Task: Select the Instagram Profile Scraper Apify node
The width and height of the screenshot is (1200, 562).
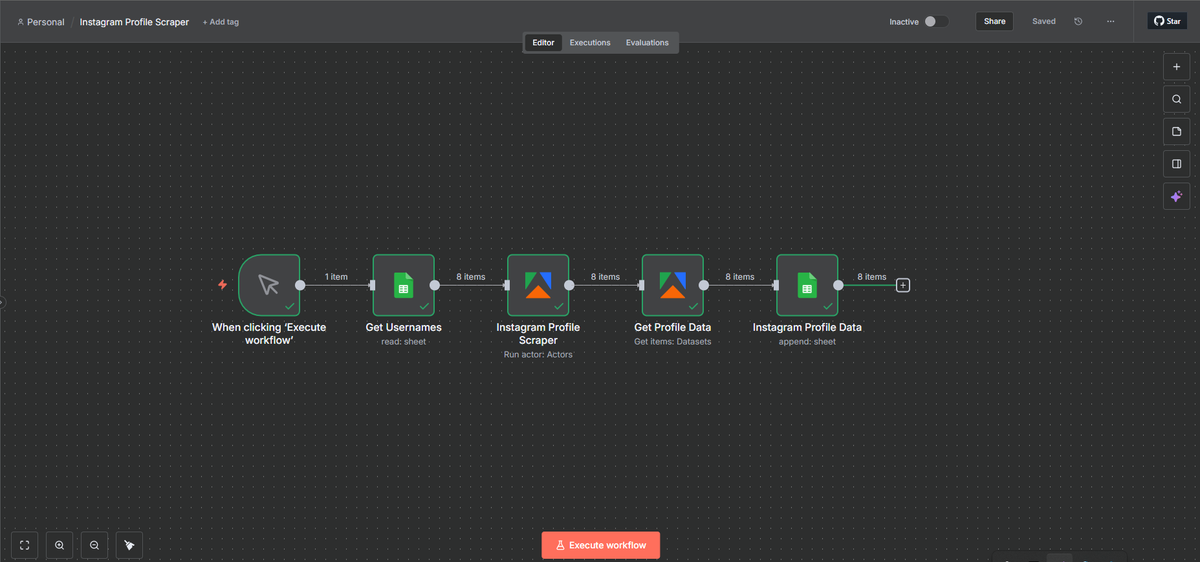Action: point(538,285)
